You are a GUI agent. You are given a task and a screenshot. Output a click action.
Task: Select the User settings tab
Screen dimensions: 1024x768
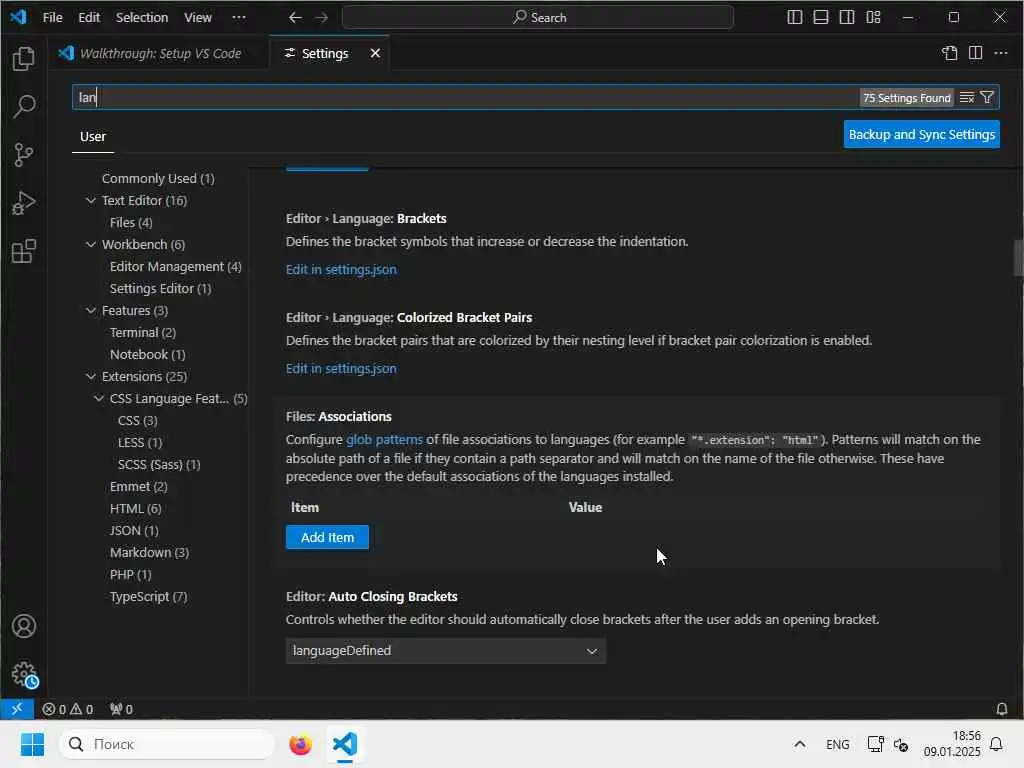tap(93, 136)
